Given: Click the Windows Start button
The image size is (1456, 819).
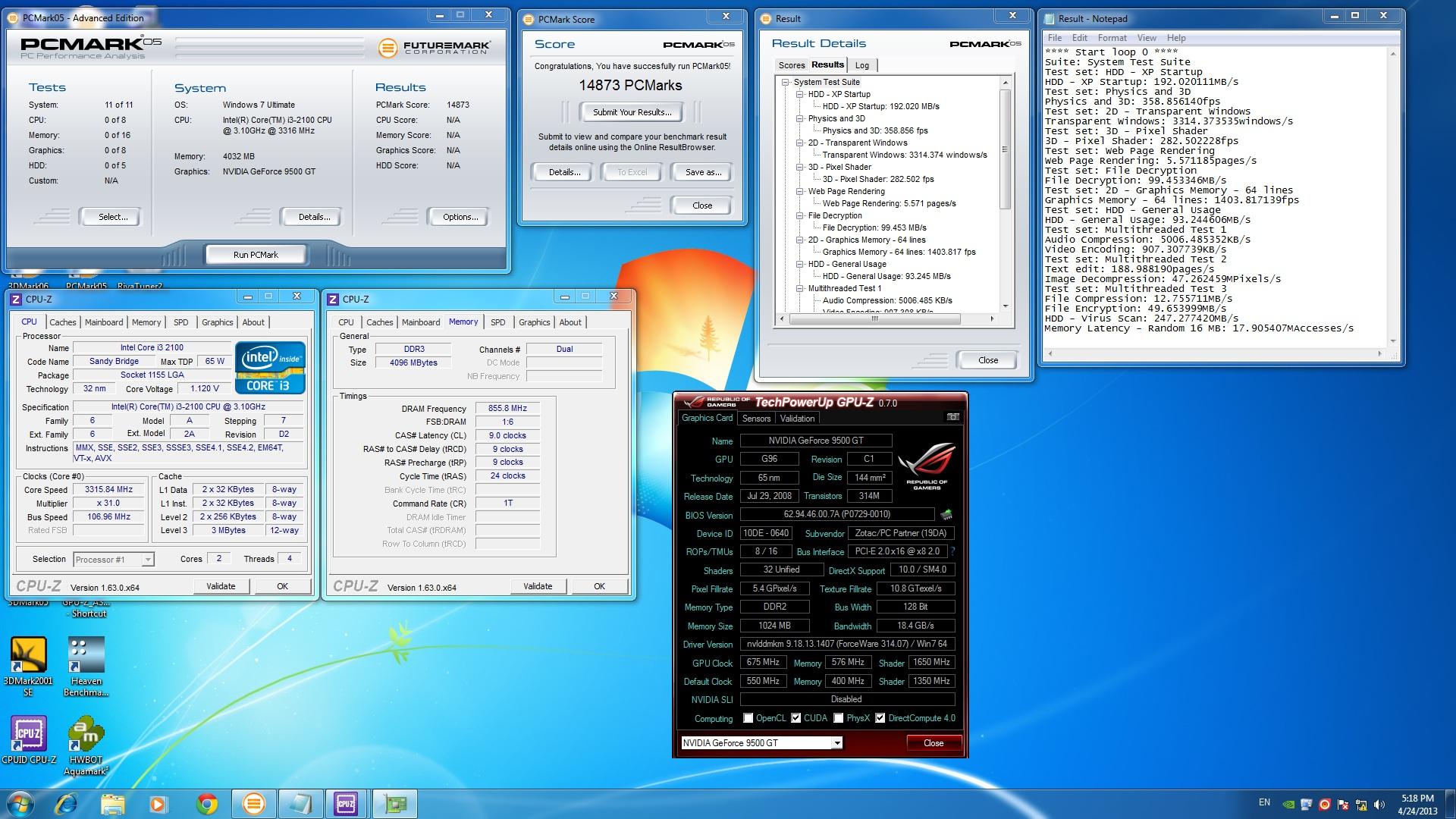Looking at the screenshot, I should 20,804.
